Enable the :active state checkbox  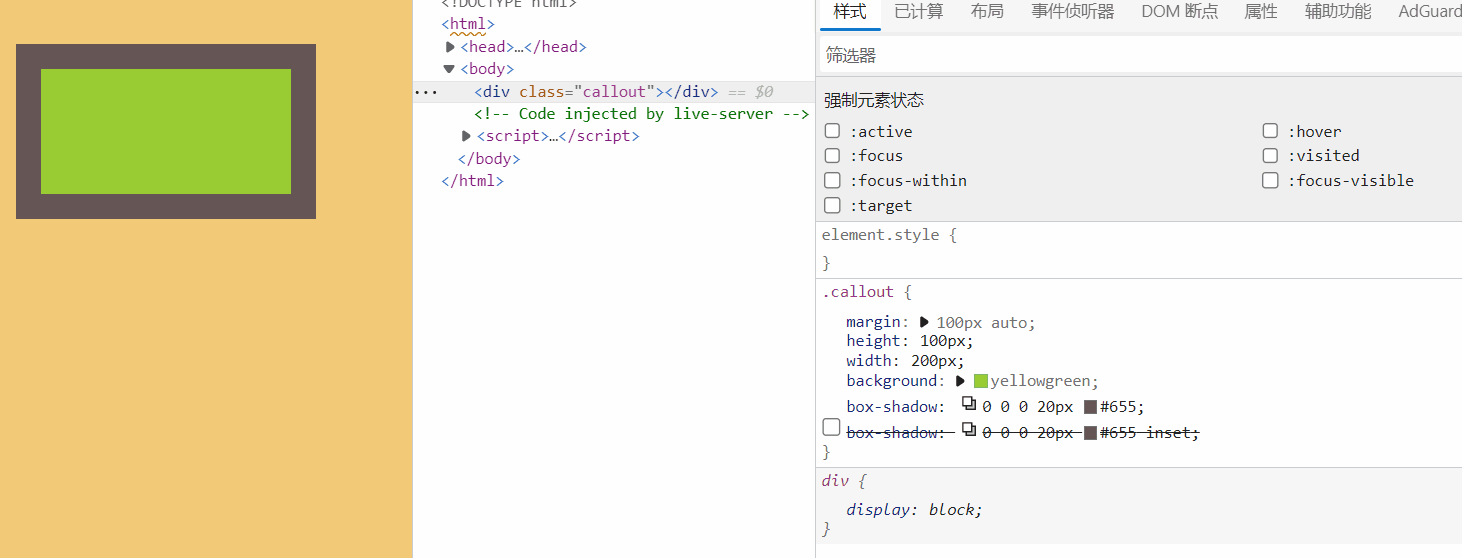832,131
